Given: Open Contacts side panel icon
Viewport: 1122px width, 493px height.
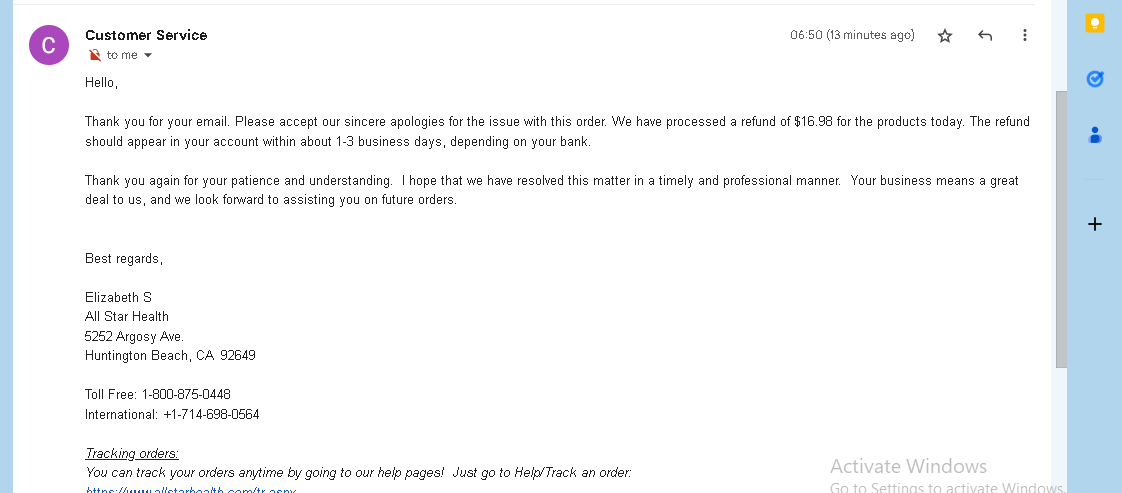Looking at the screenshot, I should 1095,135.
